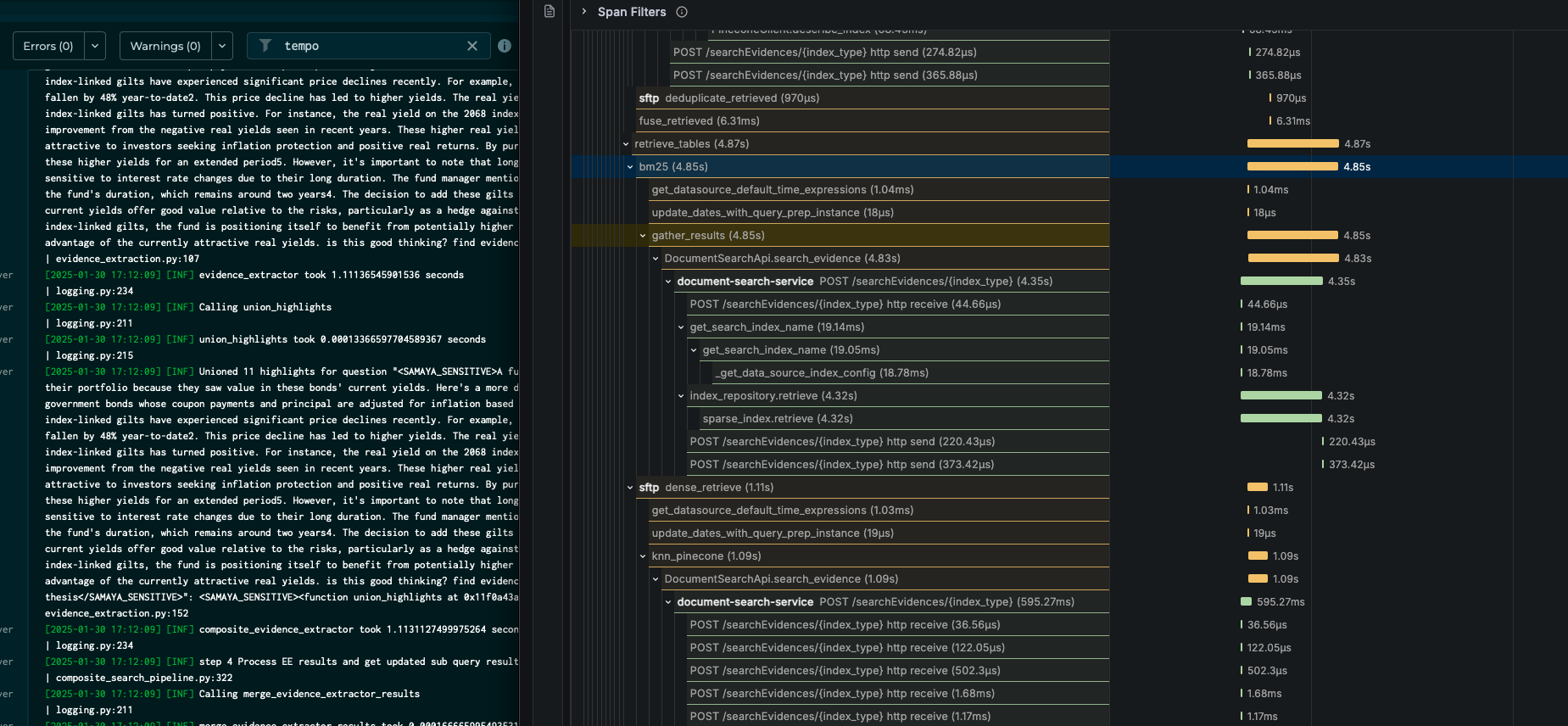1568x726 pixels.
Task: Collapse the retrieve_tables span
Action: [x=626, y=144]
